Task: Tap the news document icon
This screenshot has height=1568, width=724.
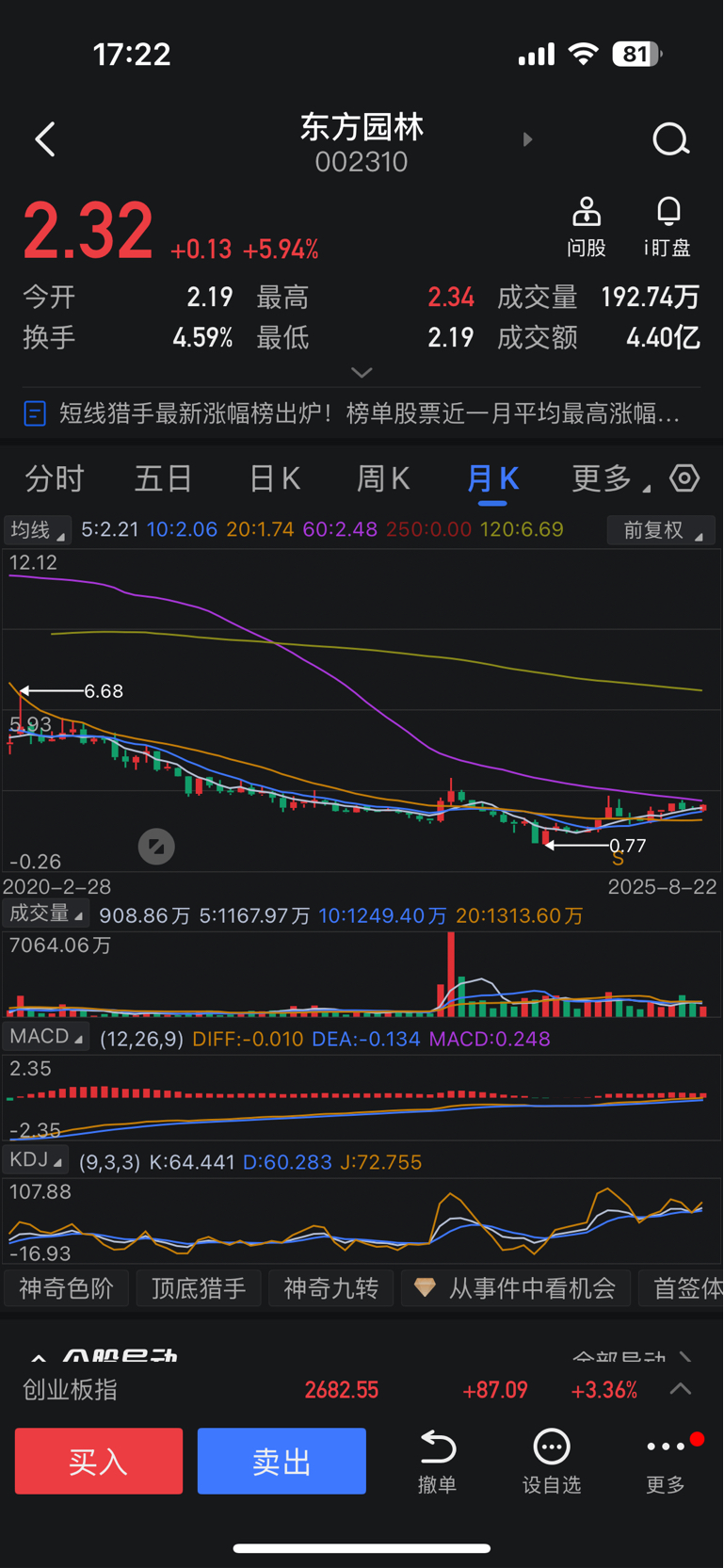Action: [35, 413]
